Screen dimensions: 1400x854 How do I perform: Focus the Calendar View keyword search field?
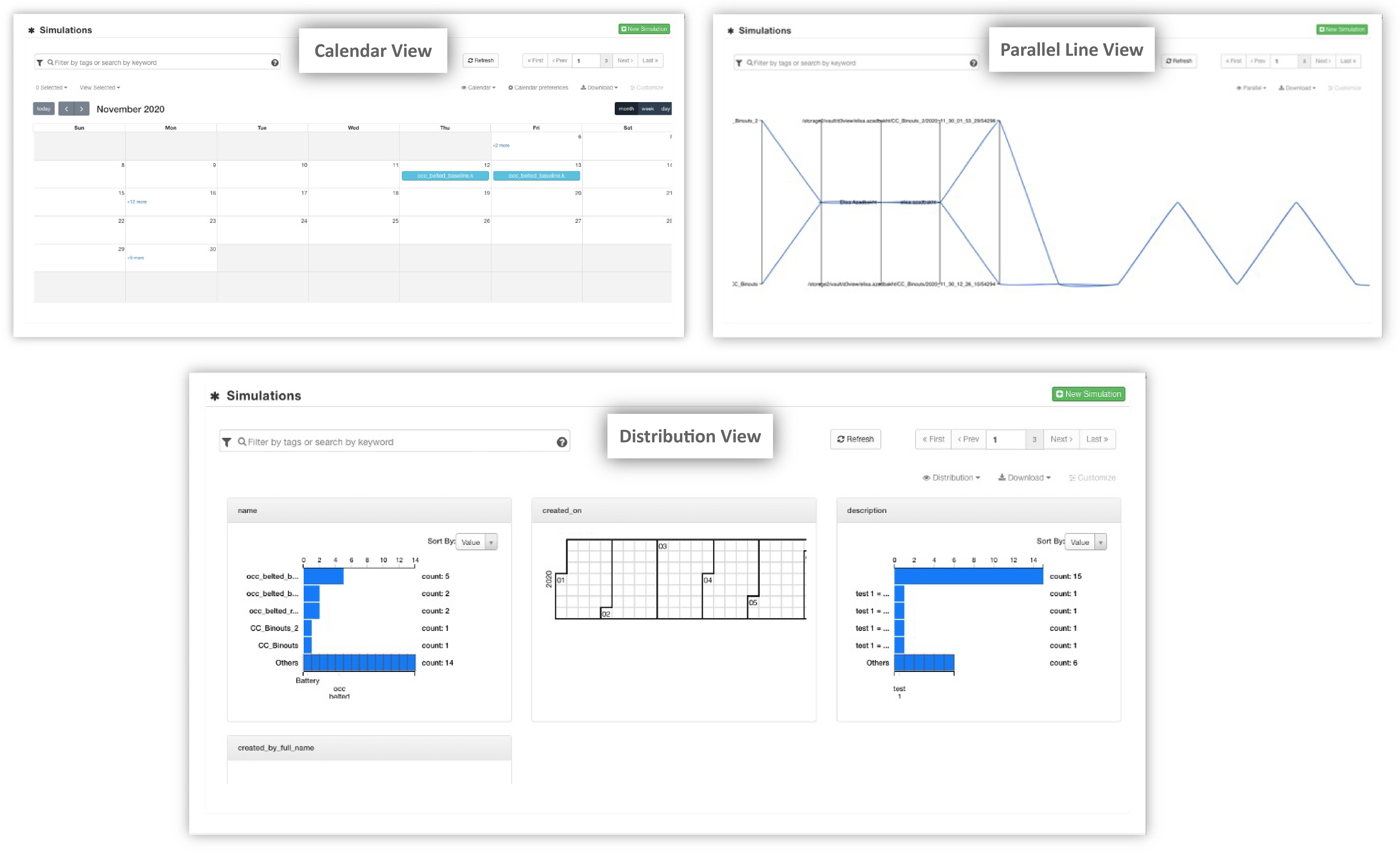click(x=158, y=62)
